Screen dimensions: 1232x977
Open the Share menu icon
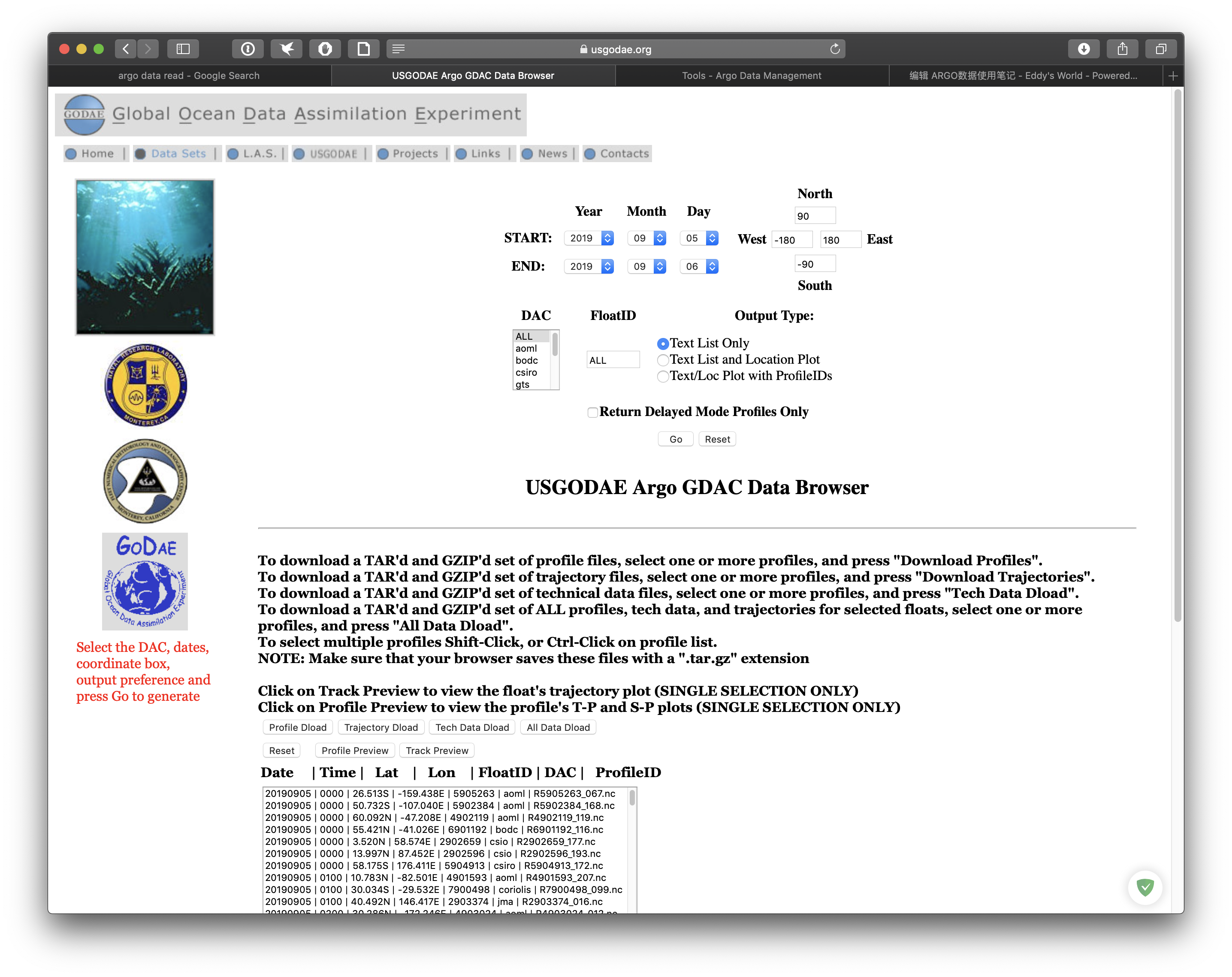point(1122,49)
